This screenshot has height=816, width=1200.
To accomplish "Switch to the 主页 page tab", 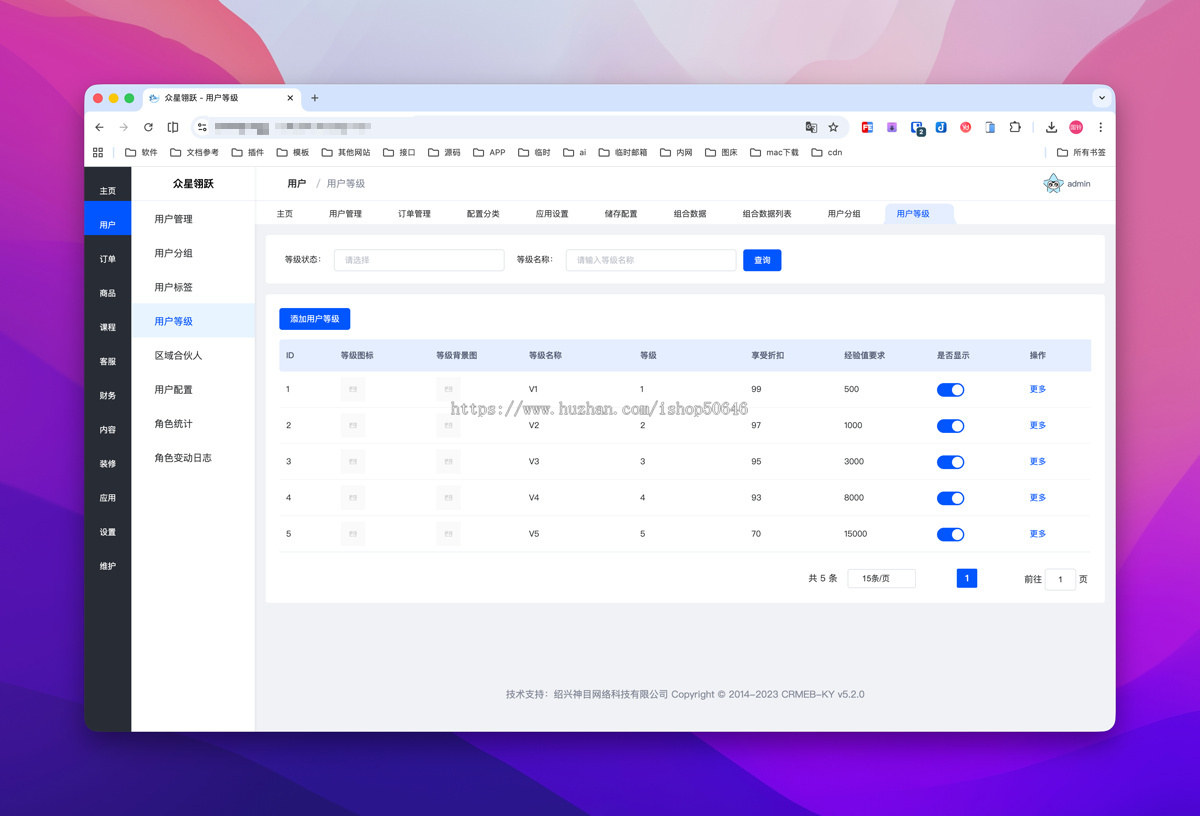I will [285, 214].
